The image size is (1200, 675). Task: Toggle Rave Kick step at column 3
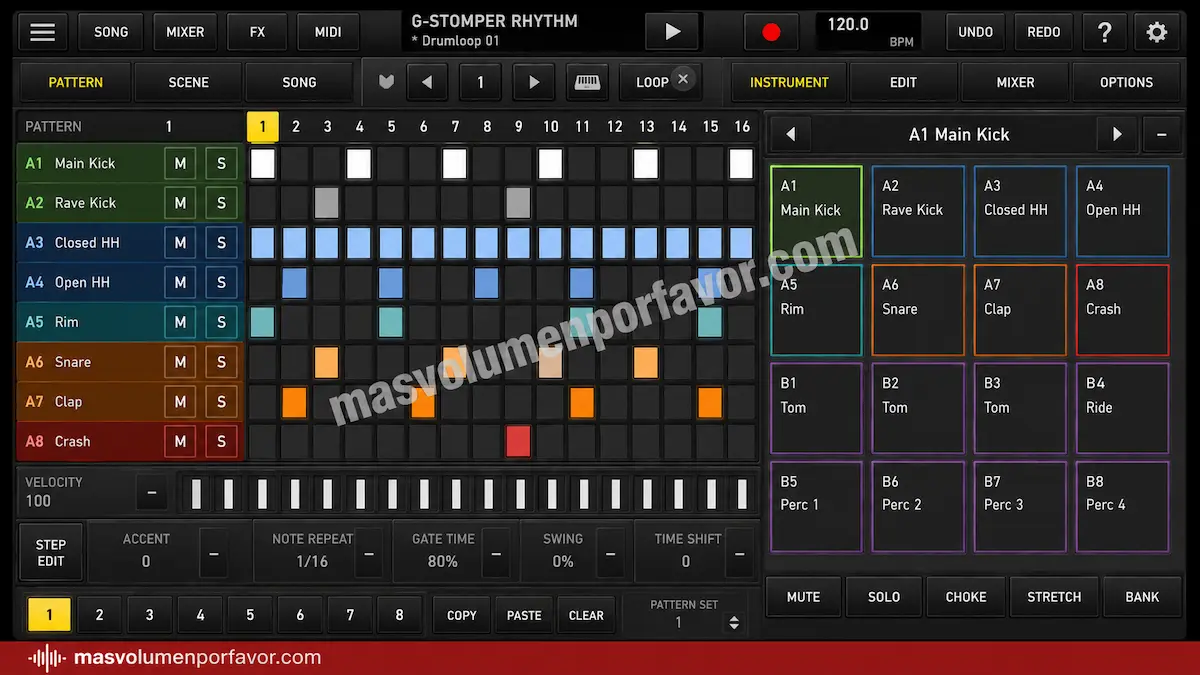327,203
